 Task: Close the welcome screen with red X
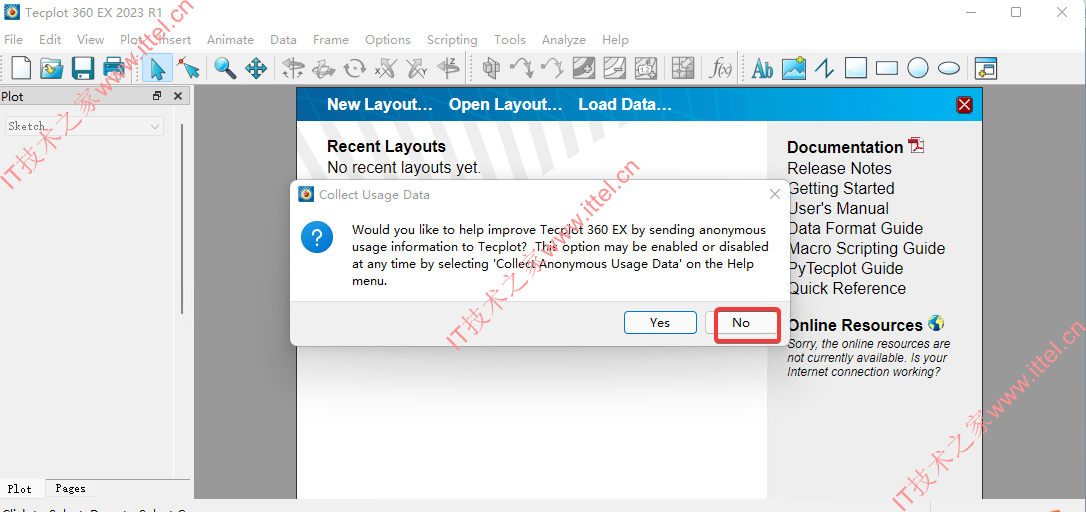click(964, 105)
